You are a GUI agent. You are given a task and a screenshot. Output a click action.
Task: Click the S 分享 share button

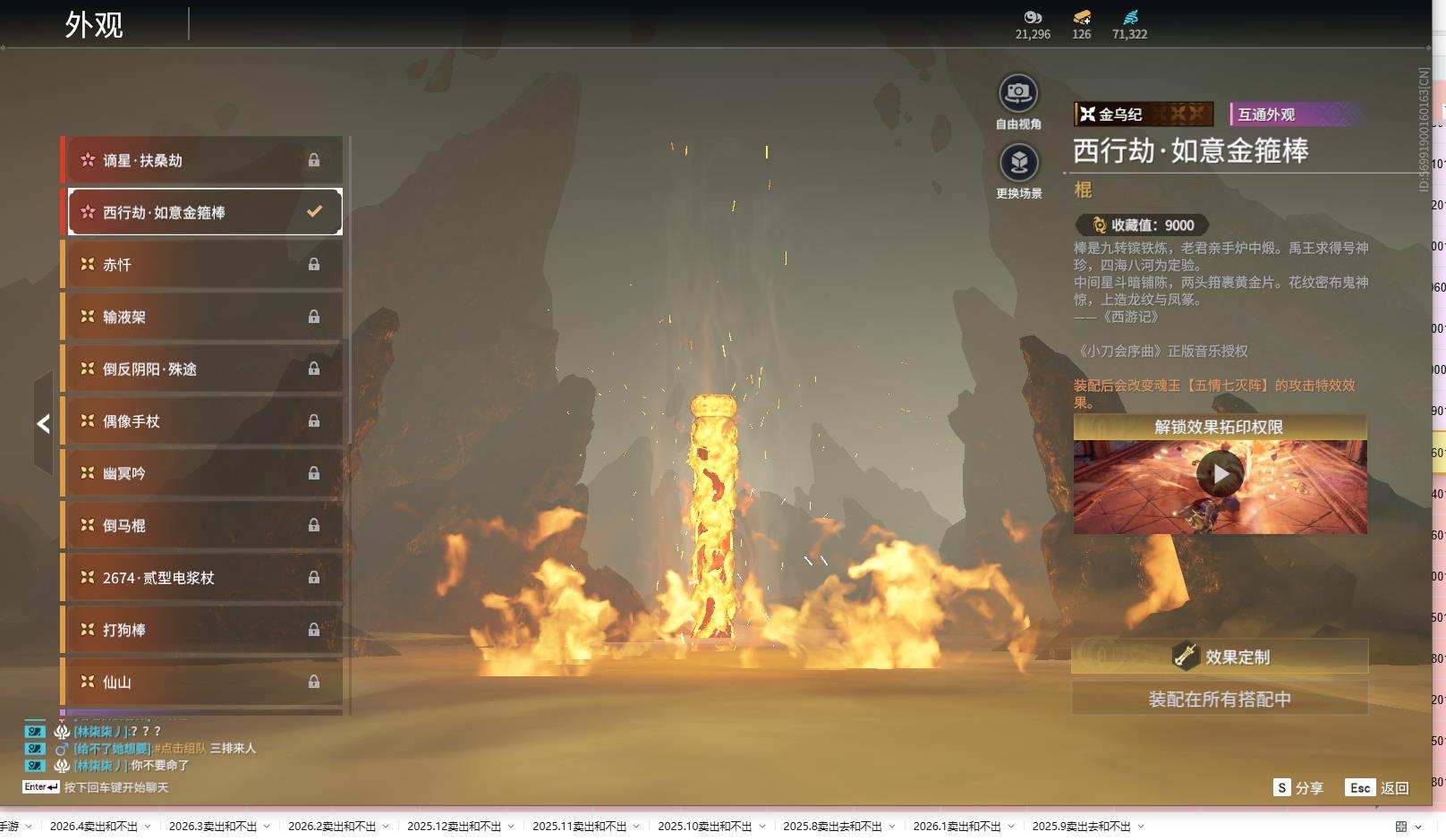[1298, 787]
